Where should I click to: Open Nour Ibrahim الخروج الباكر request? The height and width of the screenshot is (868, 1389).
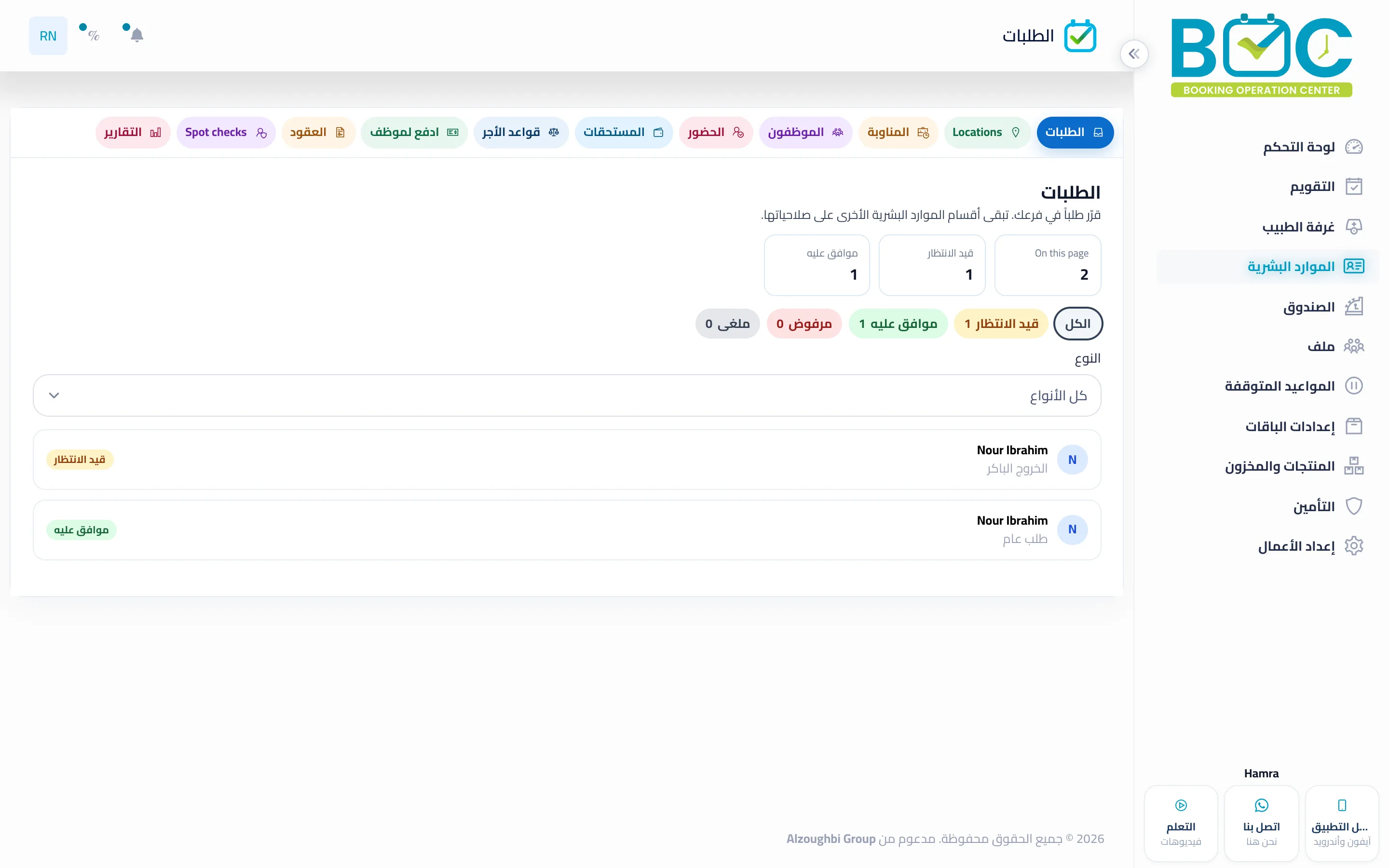[567, 460]
